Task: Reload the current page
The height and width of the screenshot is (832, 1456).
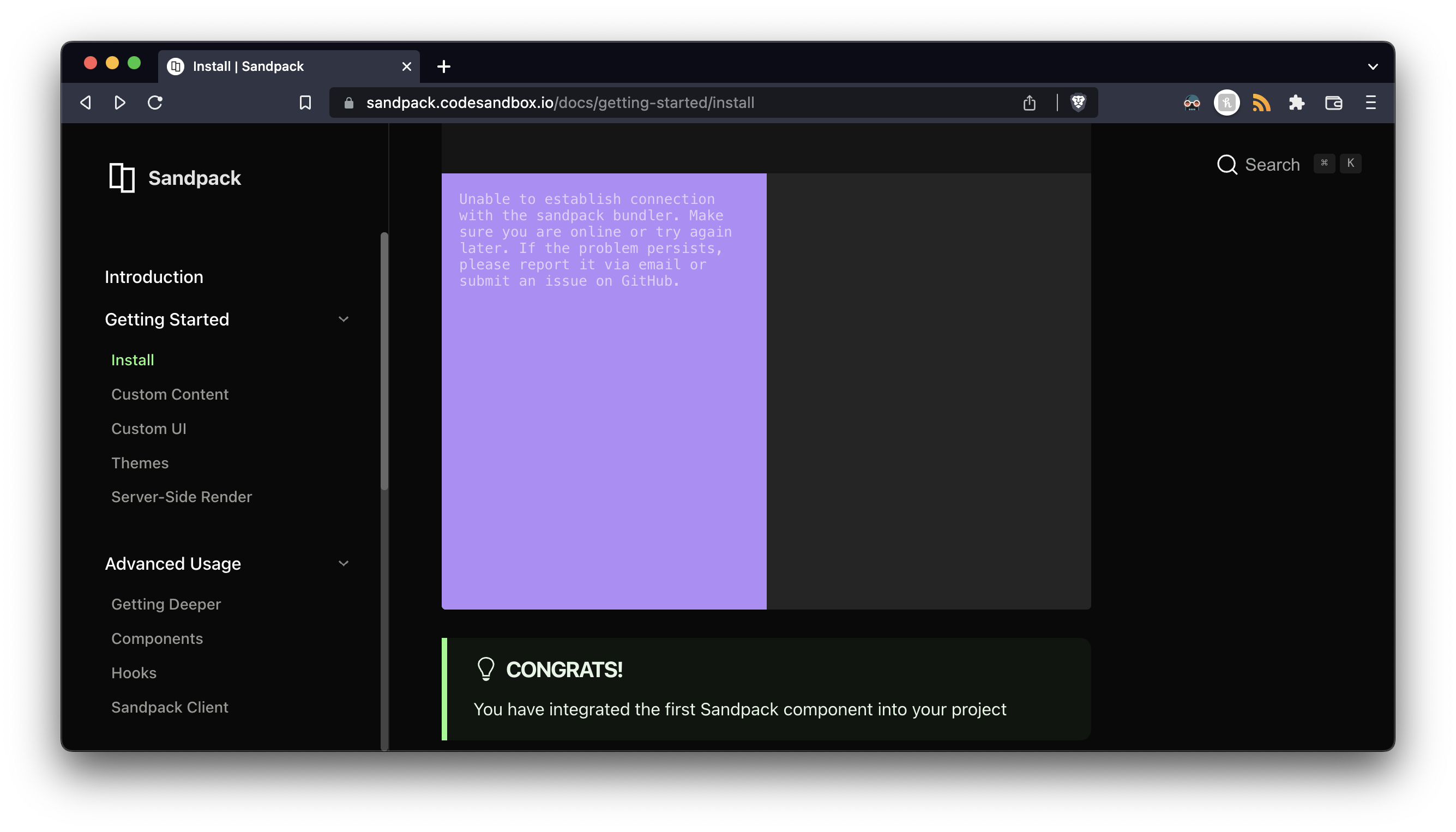Action: 155,103
